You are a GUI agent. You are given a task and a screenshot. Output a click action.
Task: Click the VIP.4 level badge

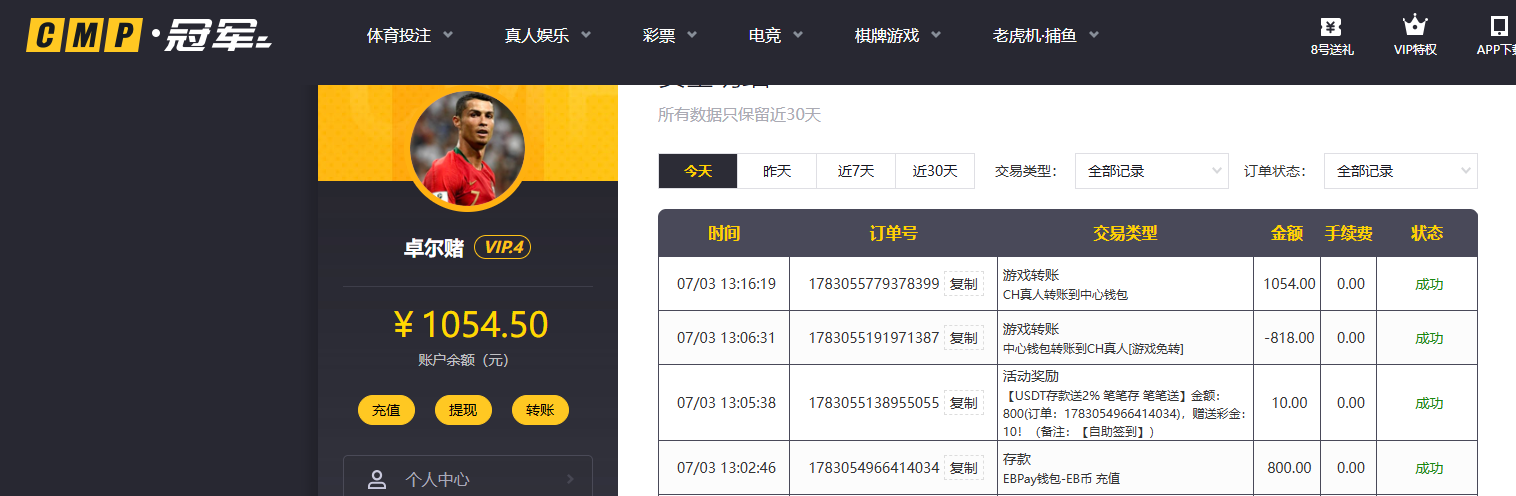502,247
